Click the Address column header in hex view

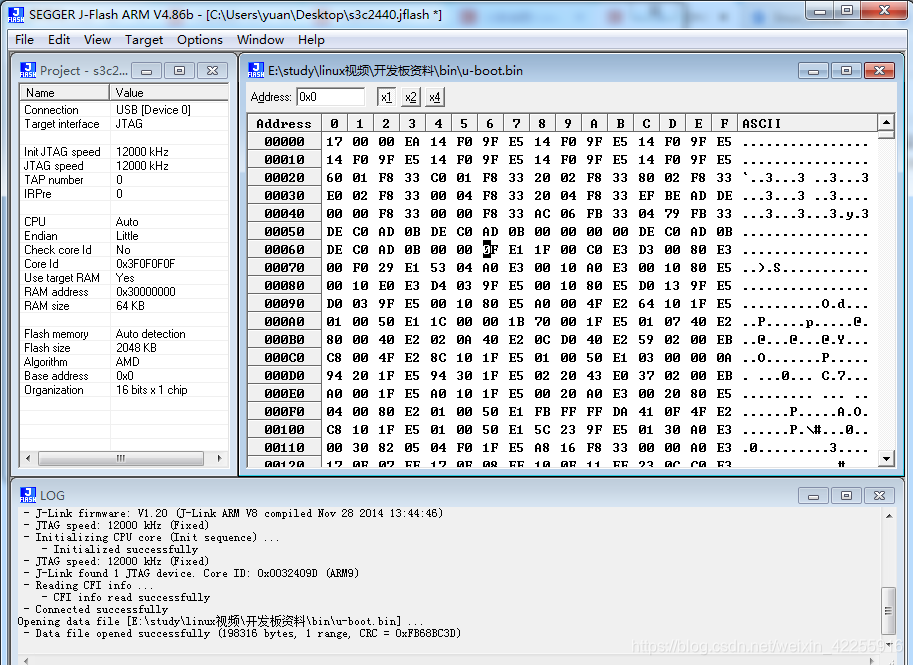point(284,123)
